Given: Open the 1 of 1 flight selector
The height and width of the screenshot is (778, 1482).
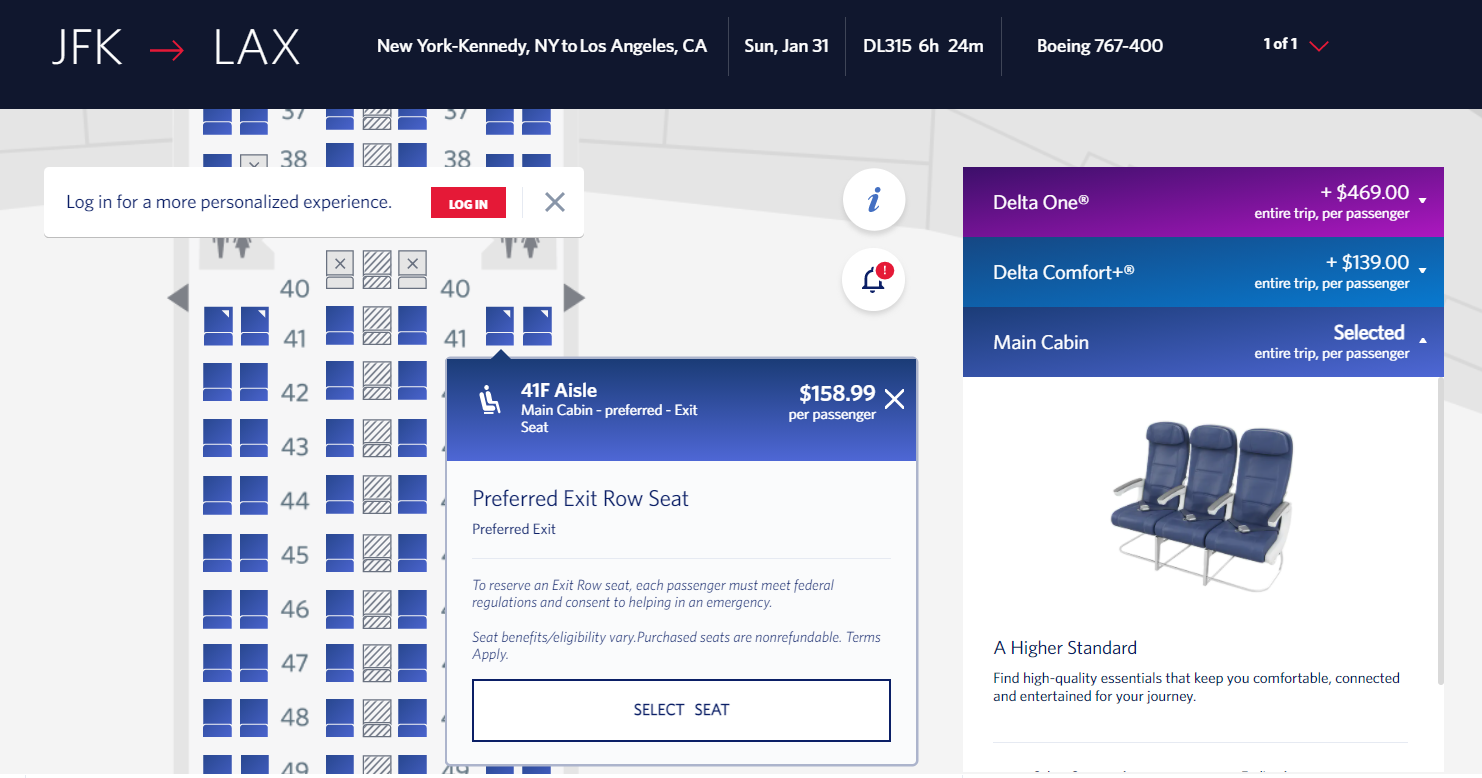Looking at the screenshot, I should (1293, 44).
